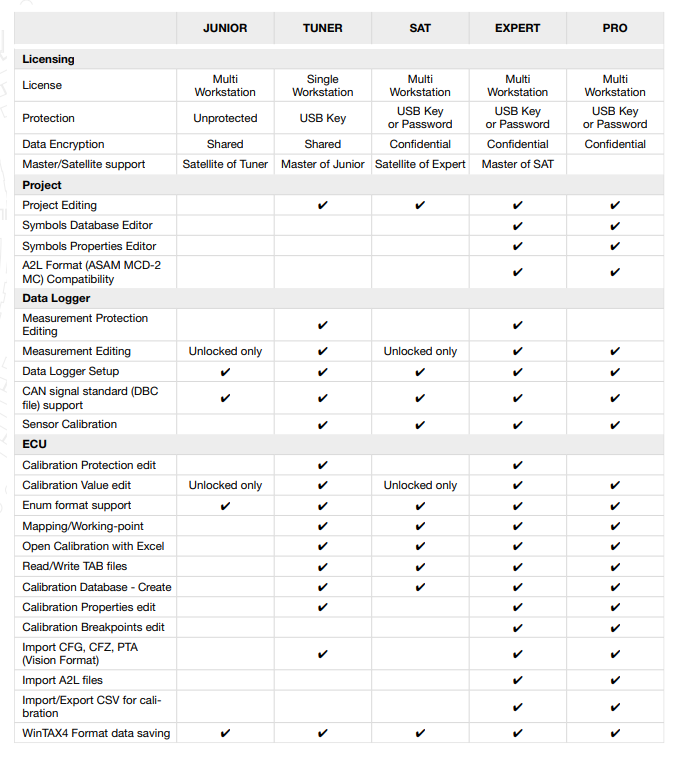Click the Symbols Database Editor checkmark under PRO
Image resolution: width=681 pixels, height=770 pixels.
tap(615, 226)
